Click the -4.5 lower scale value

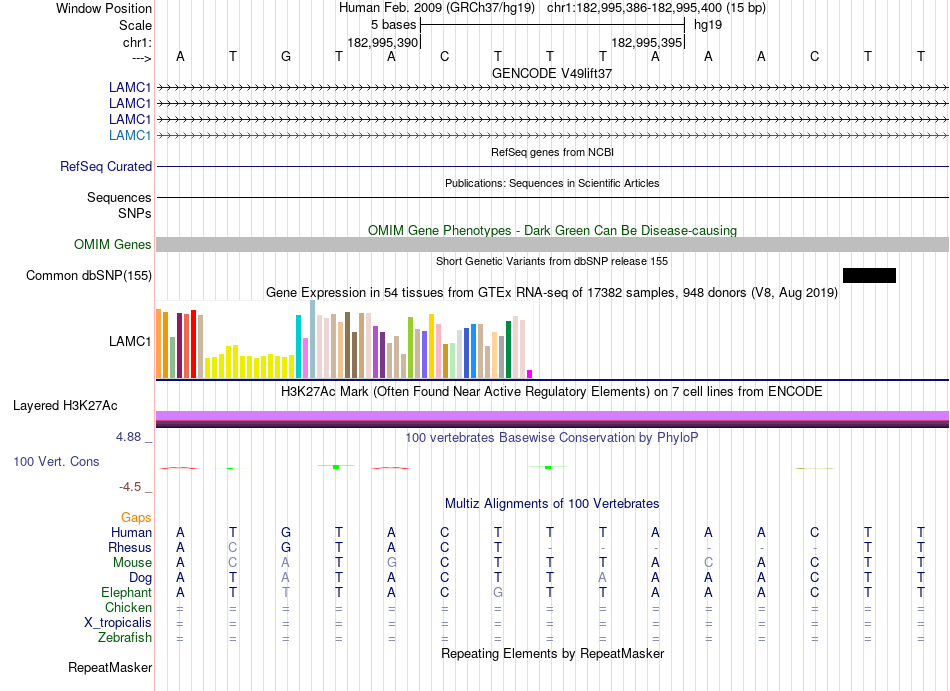[130, 487]
